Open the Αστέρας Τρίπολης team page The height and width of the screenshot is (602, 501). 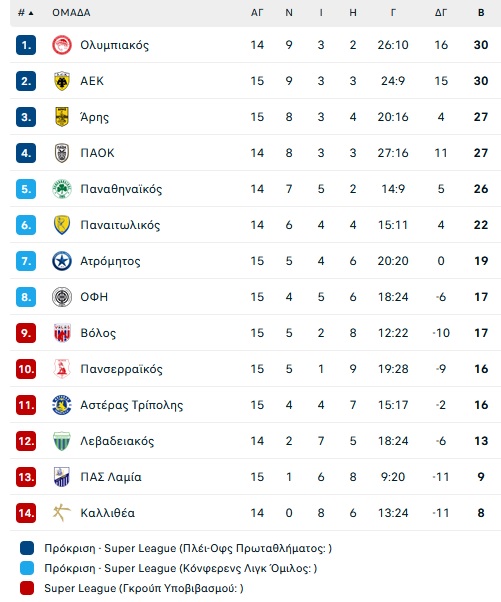(132, 405)
